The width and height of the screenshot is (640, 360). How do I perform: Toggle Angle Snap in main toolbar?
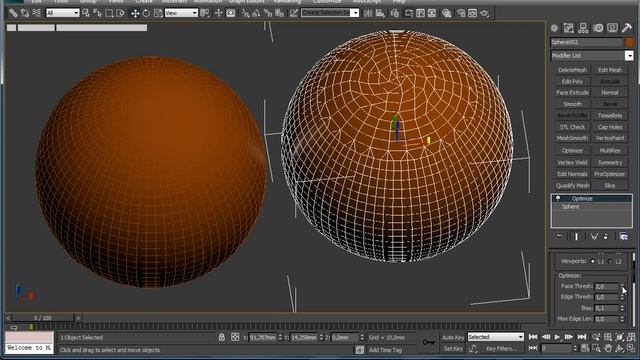click(256, 13)
